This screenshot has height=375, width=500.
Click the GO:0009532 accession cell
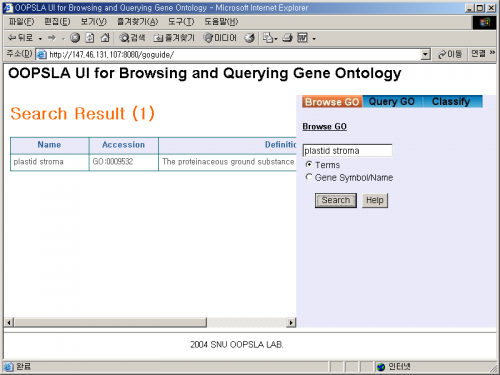pyautogui.click(x=123, y=162)
